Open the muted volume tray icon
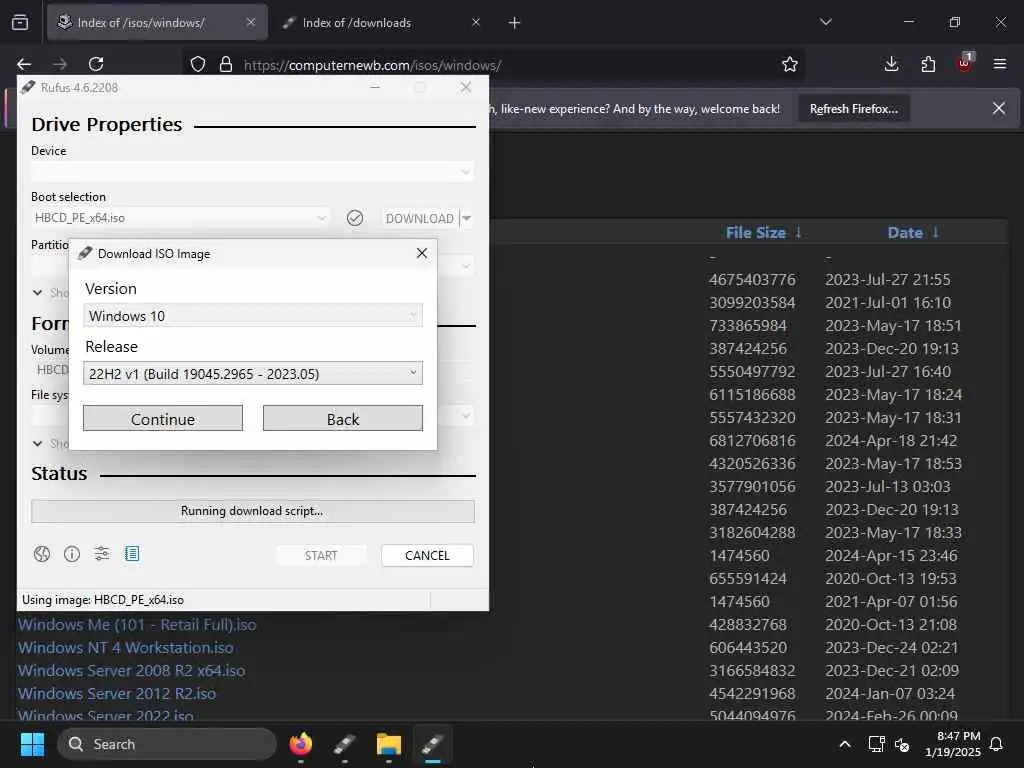 point(902,744)
